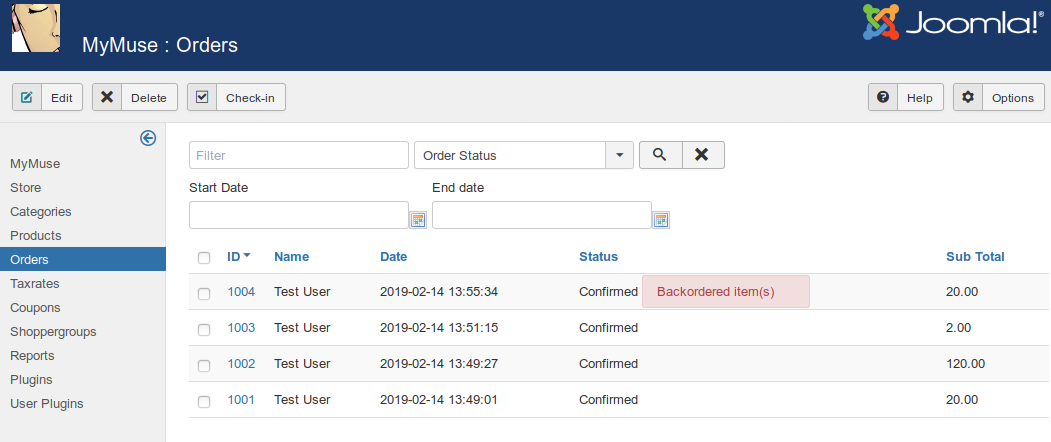Click the Joomla logo

coord(952,21)
